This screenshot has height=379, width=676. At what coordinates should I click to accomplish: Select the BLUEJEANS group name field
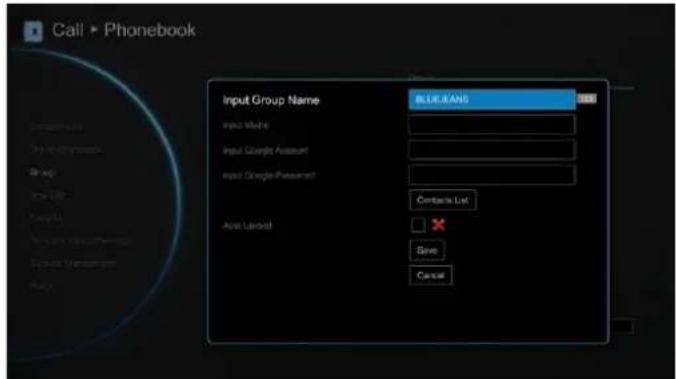pyautogui.click(x=491, y=100)
